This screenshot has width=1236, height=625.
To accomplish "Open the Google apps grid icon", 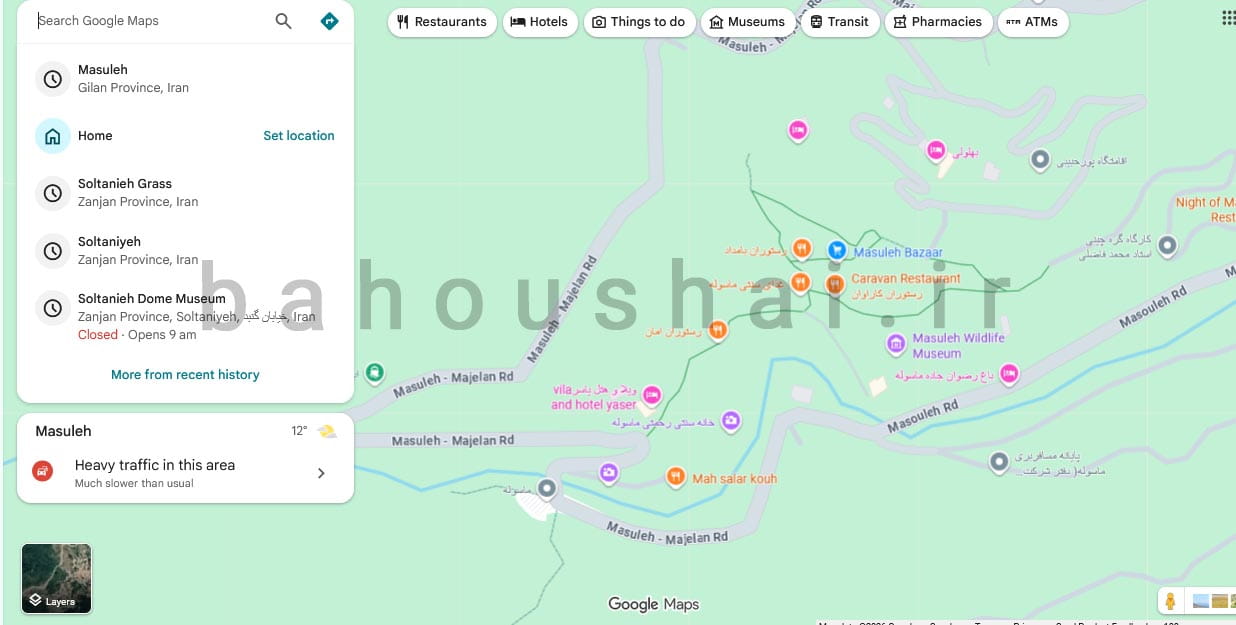I will [1228, 19].
